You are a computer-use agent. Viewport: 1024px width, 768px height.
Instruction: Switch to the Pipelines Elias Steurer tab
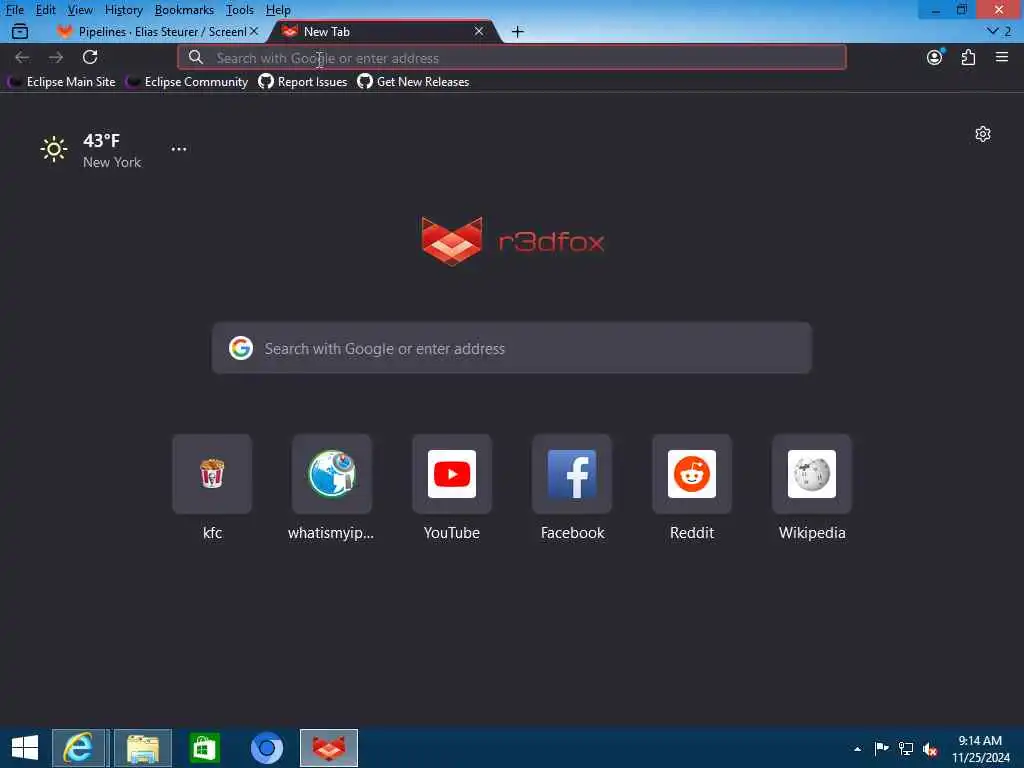pos(157,31)
